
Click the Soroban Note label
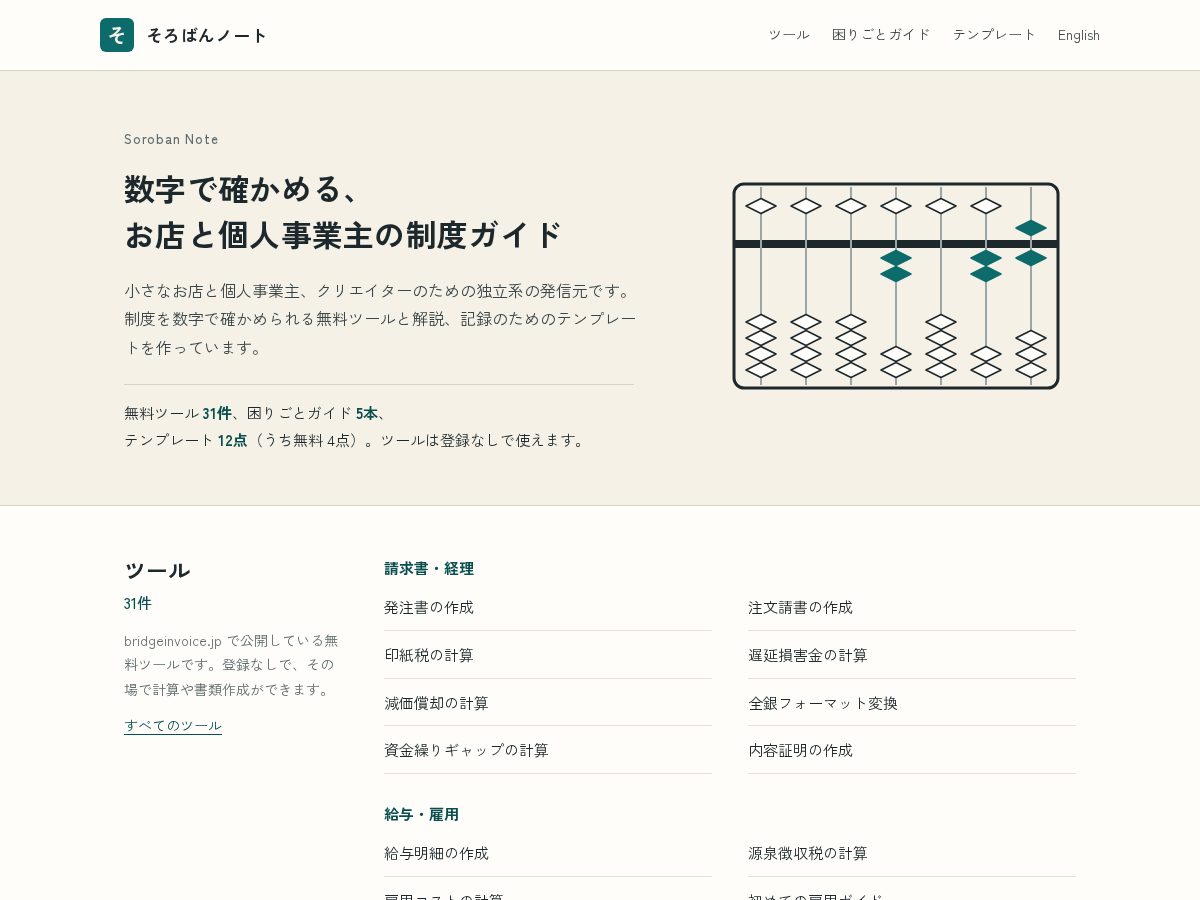coord(171,139)
